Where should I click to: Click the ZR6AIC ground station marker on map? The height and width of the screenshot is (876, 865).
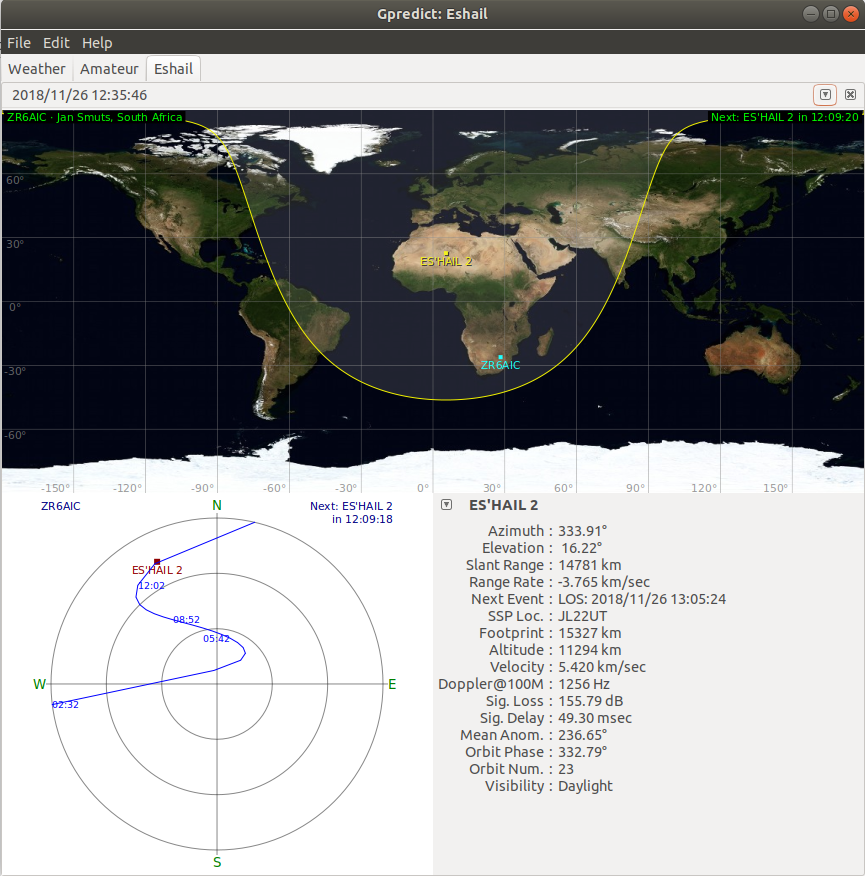[x=499, y=355]
